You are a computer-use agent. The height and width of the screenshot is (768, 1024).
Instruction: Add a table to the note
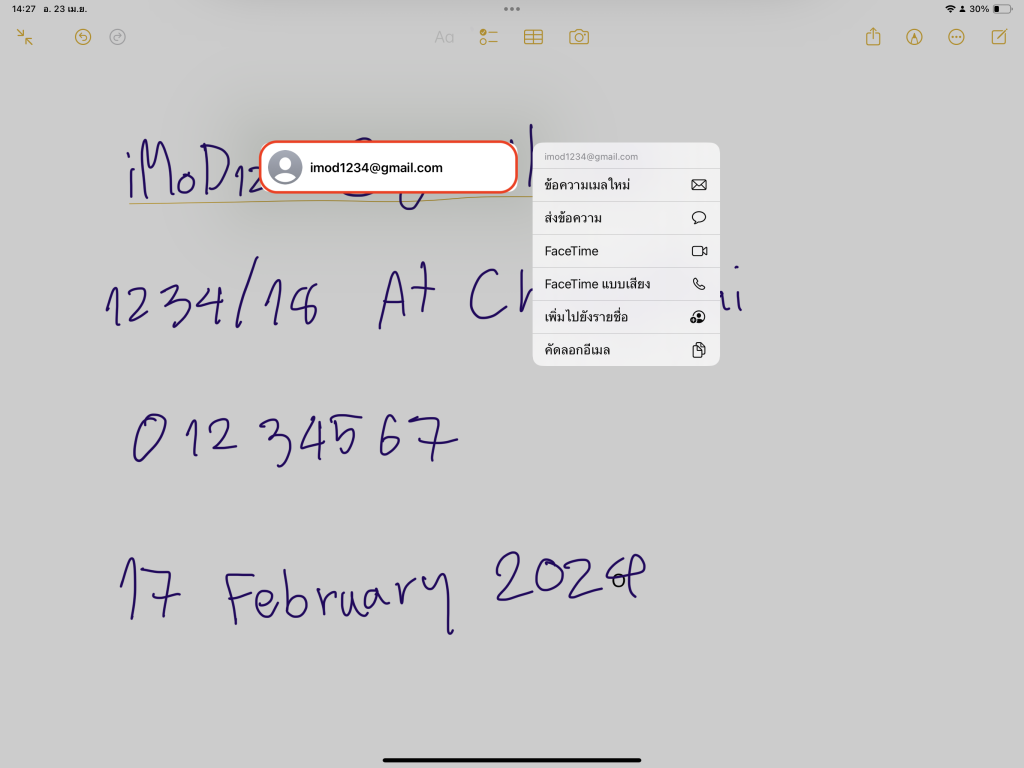coord(534,37)
